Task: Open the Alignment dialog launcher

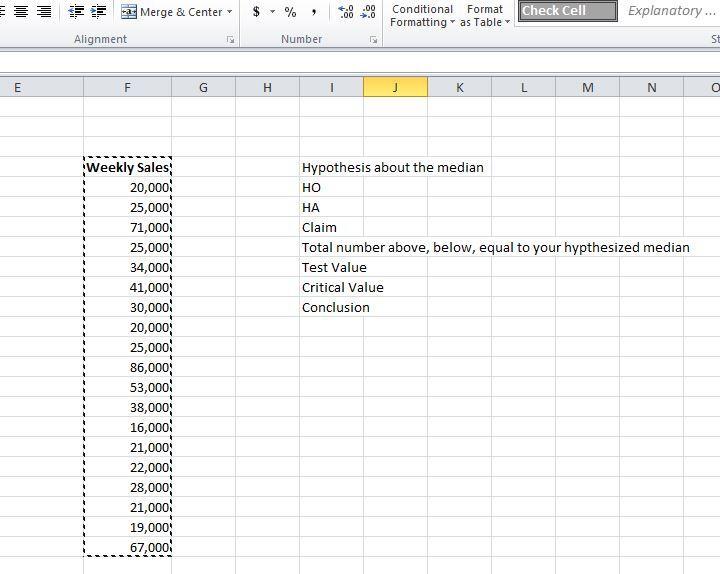Action: [230, 40]
